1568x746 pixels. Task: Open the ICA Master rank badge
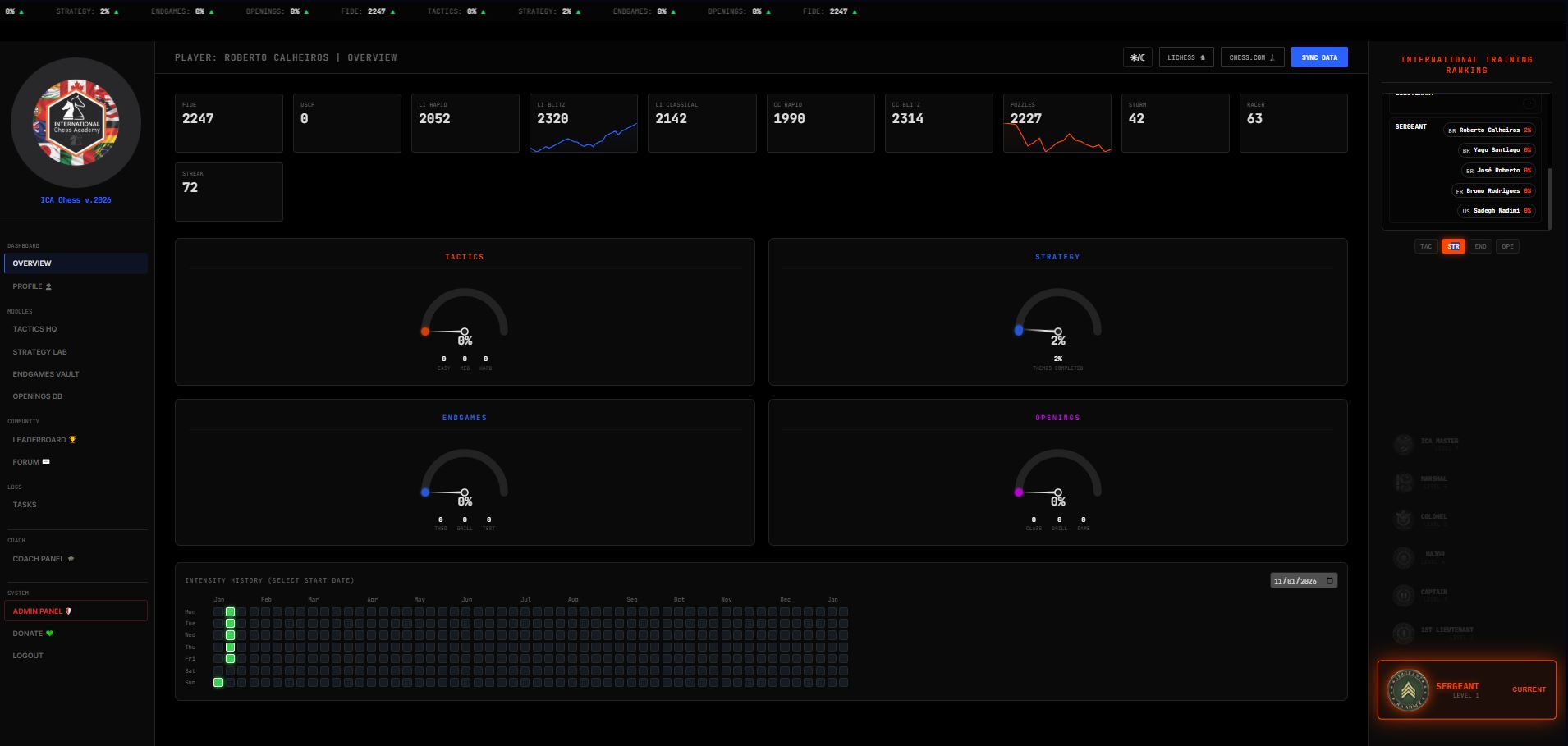pyautogui.click(x=1403, y=444)
